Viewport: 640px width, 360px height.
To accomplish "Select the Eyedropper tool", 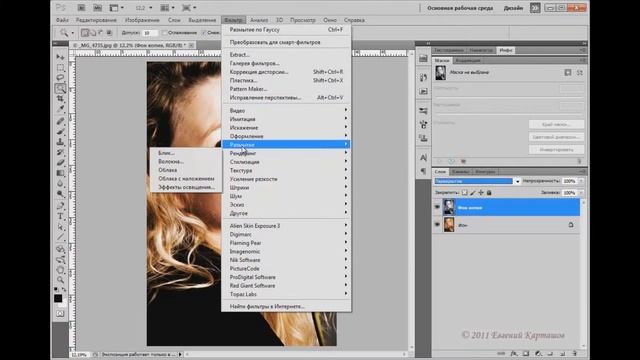I will (60, 109).
